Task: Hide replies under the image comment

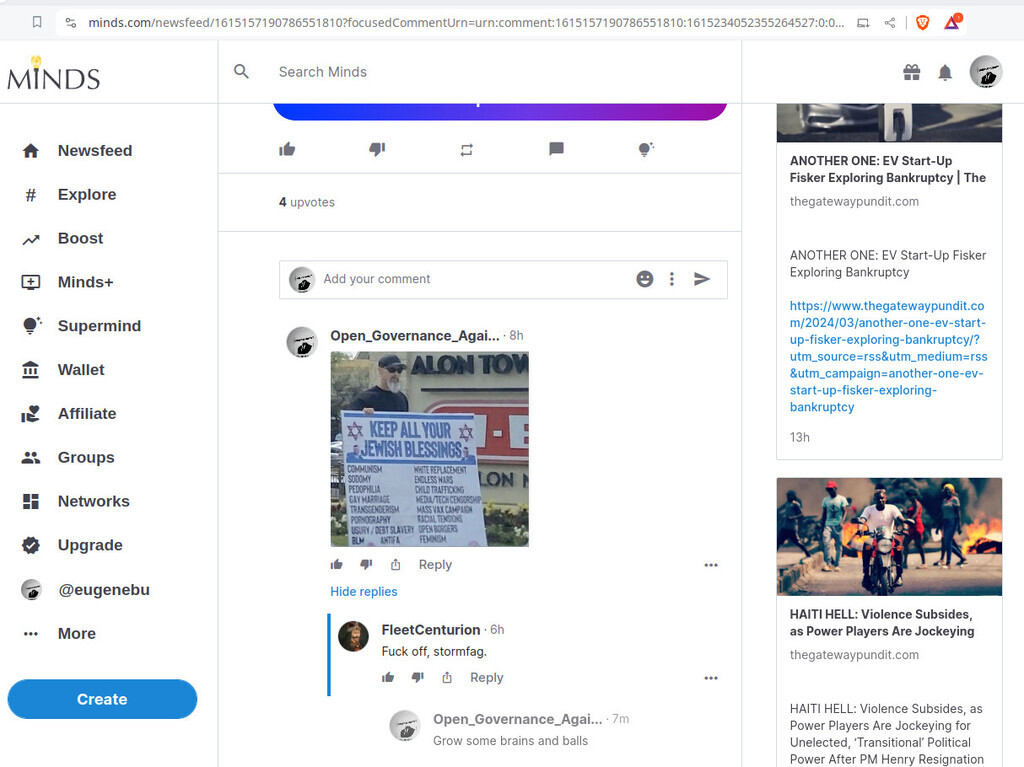Action: pos(364,592)
